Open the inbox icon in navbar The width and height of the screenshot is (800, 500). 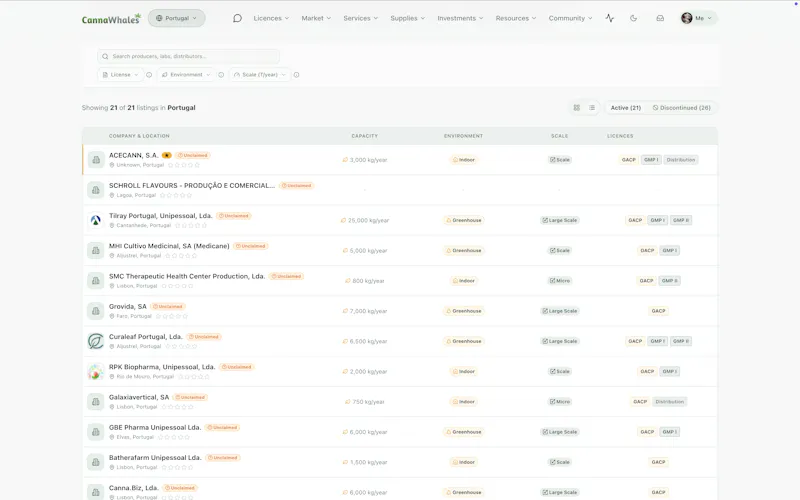[660, 18]
